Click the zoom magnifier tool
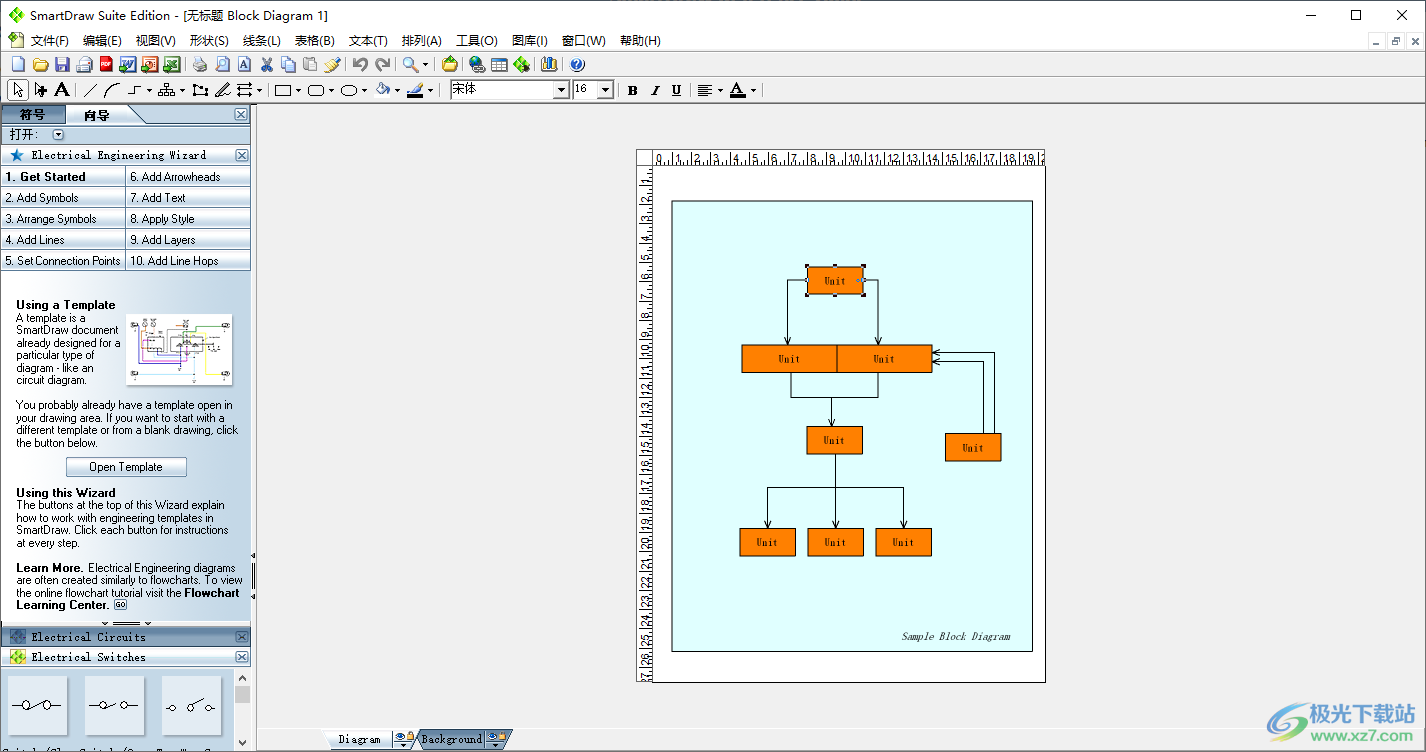 pyautogui.click(x=410, y=64)
